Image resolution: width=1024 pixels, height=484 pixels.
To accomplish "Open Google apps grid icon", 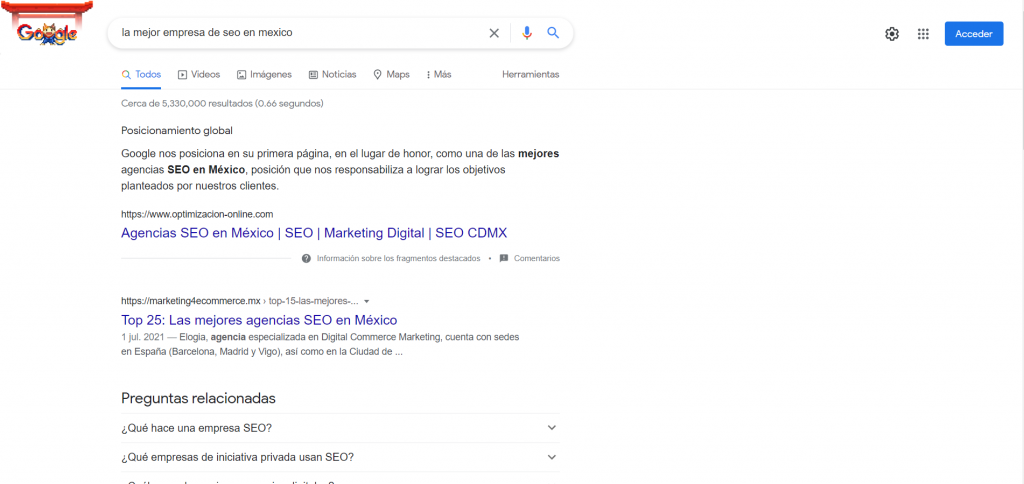I will coord(923,34).
